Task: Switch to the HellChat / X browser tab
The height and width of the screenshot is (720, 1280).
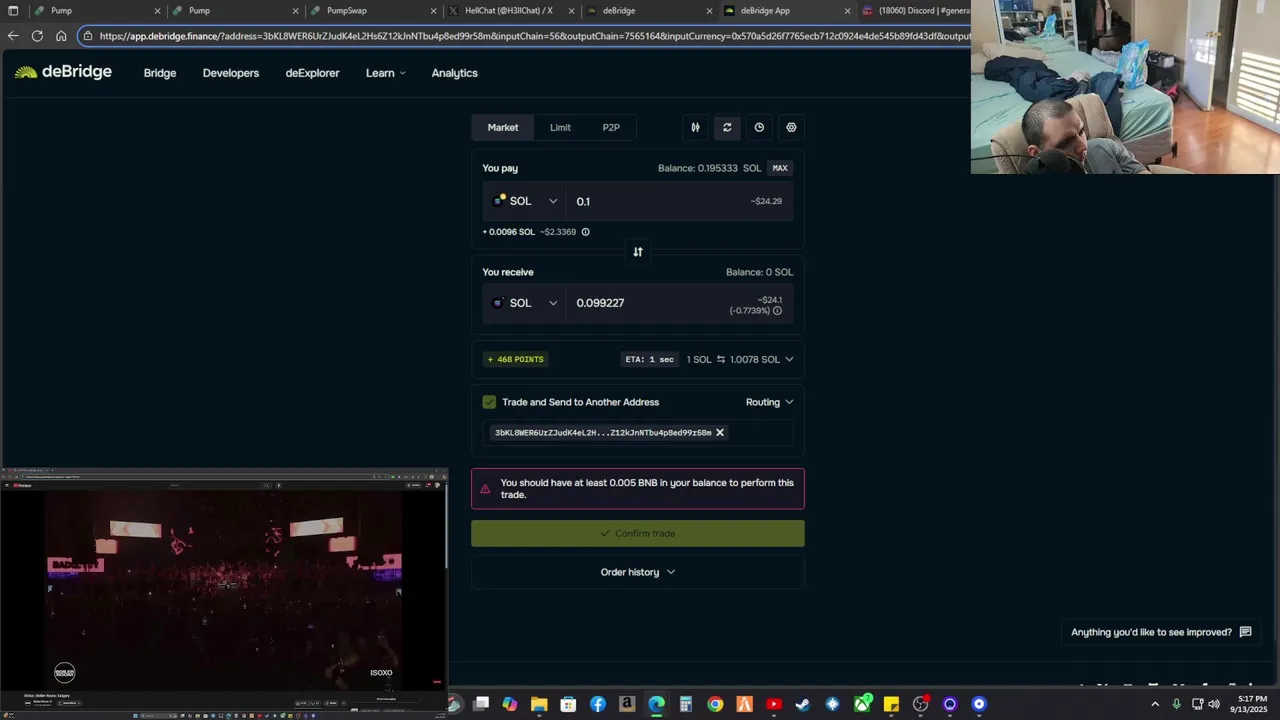Action: (x=509, y=11)
